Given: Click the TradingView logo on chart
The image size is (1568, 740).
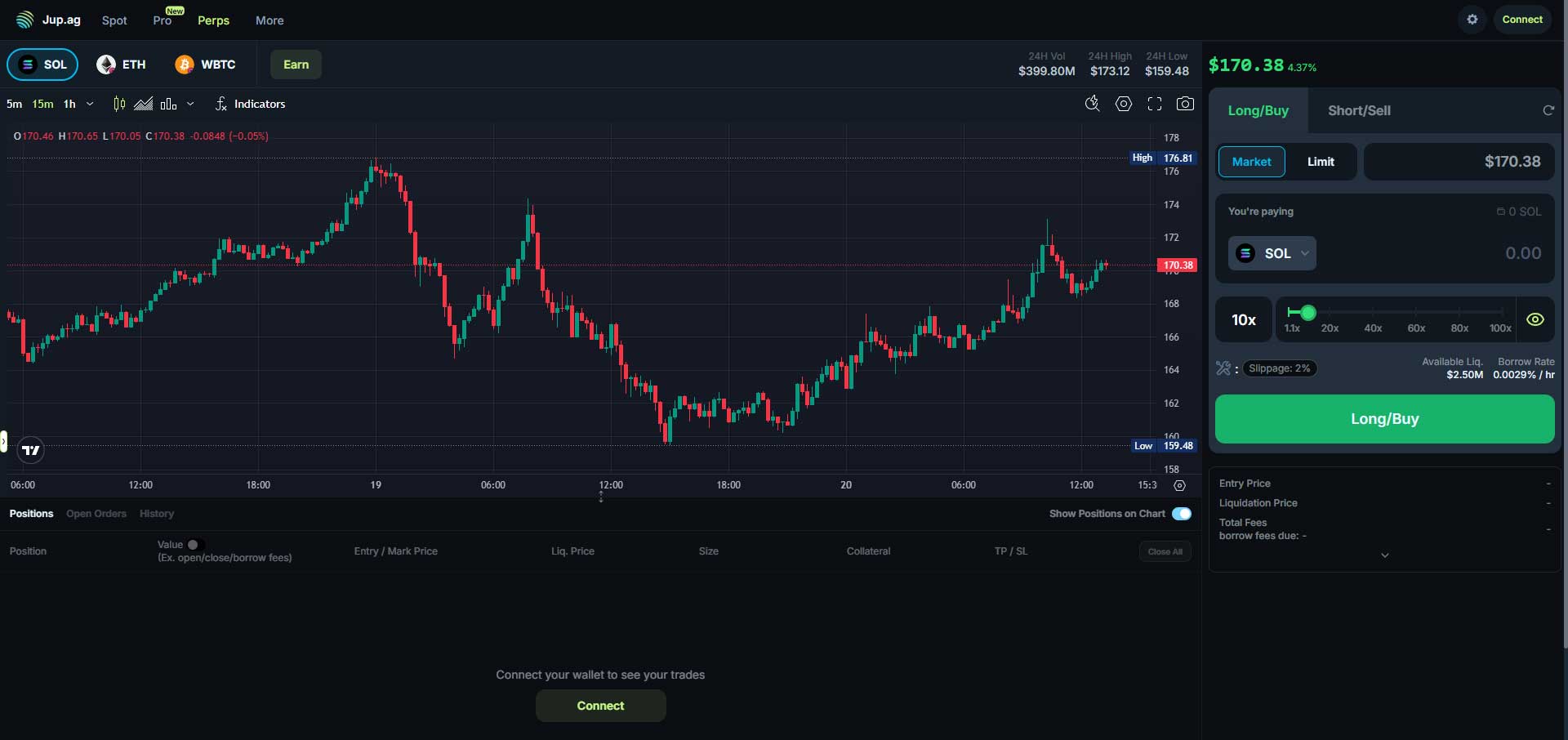Looking at the screenshot, I should pos(30,450).
